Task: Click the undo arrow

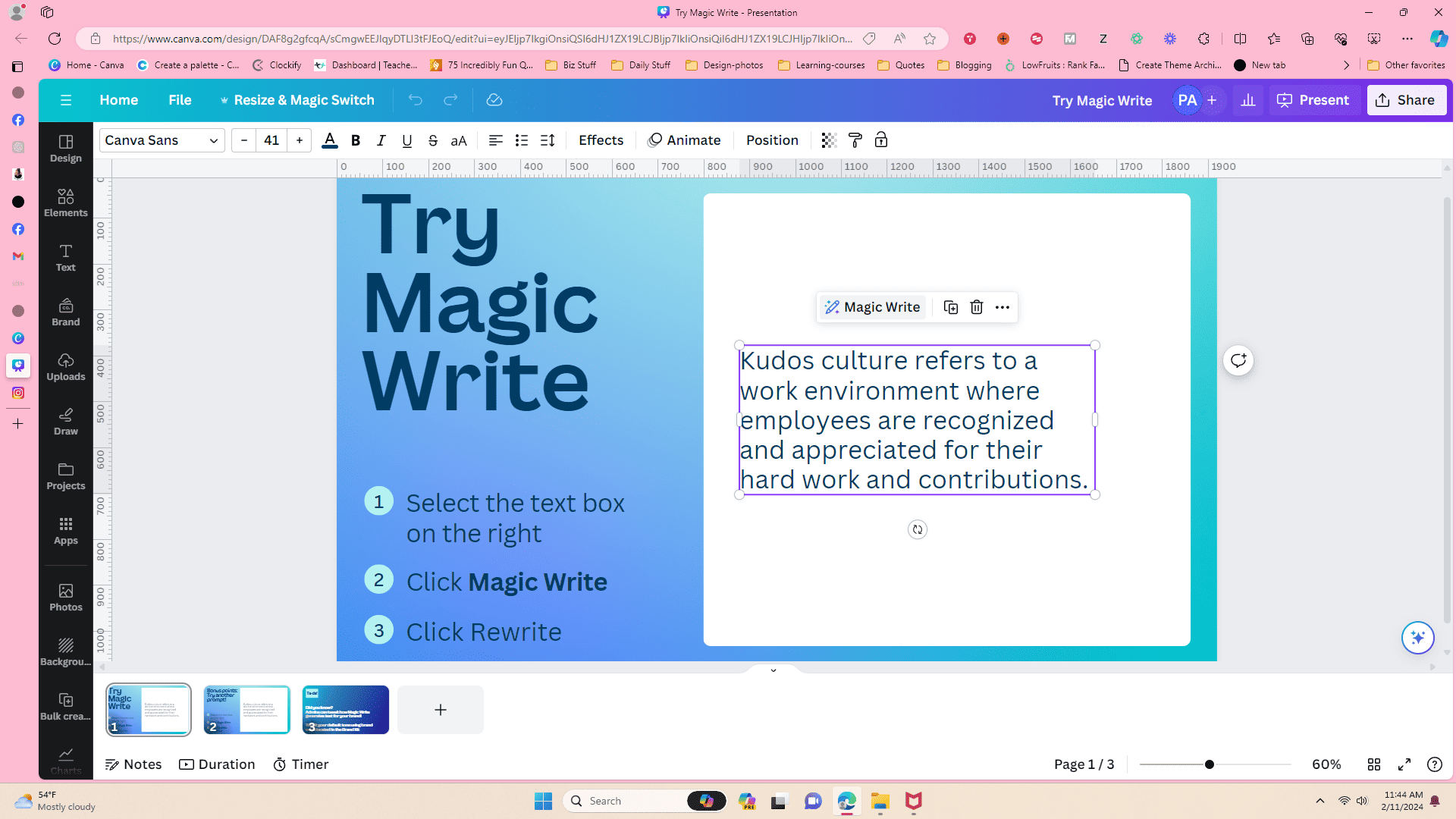Action: 414,99
